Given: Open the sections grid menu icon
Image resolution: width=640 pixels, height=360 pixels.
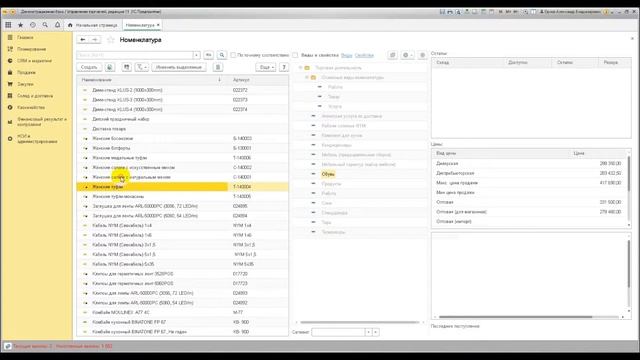Looking at the screenshot, I should [8, 25].
